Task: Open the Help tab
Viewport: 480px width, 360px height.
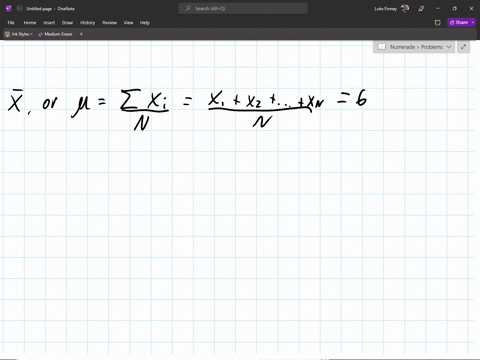Action: (x=145, y=23)
